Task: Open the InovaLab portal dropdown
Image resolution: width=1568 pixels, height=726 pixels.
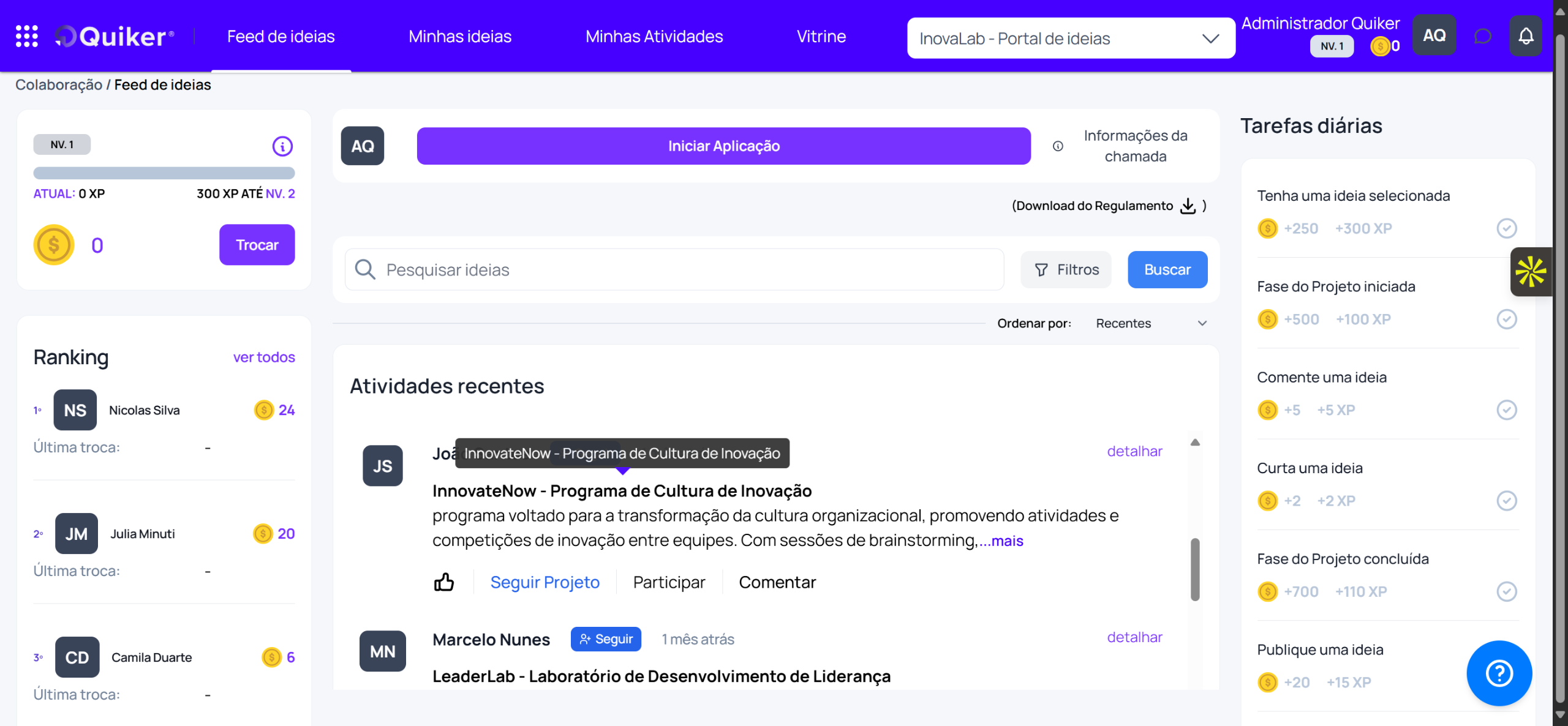Action: tap(1071, 39)
